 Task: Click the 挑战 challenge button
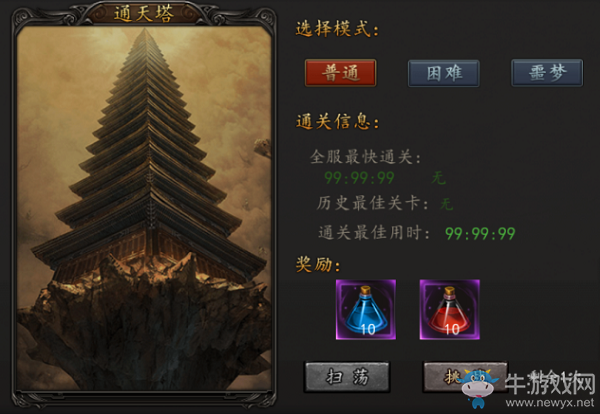tap(465, 377)
